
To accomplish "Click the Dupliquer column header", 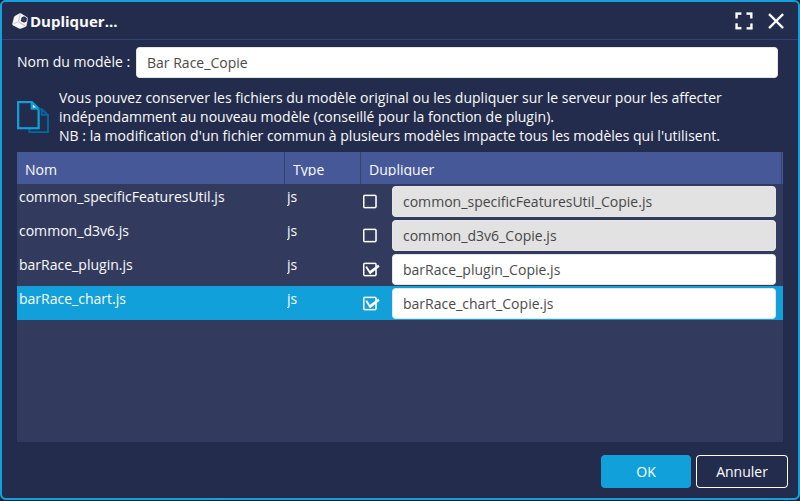I will [x=570, y=170].
